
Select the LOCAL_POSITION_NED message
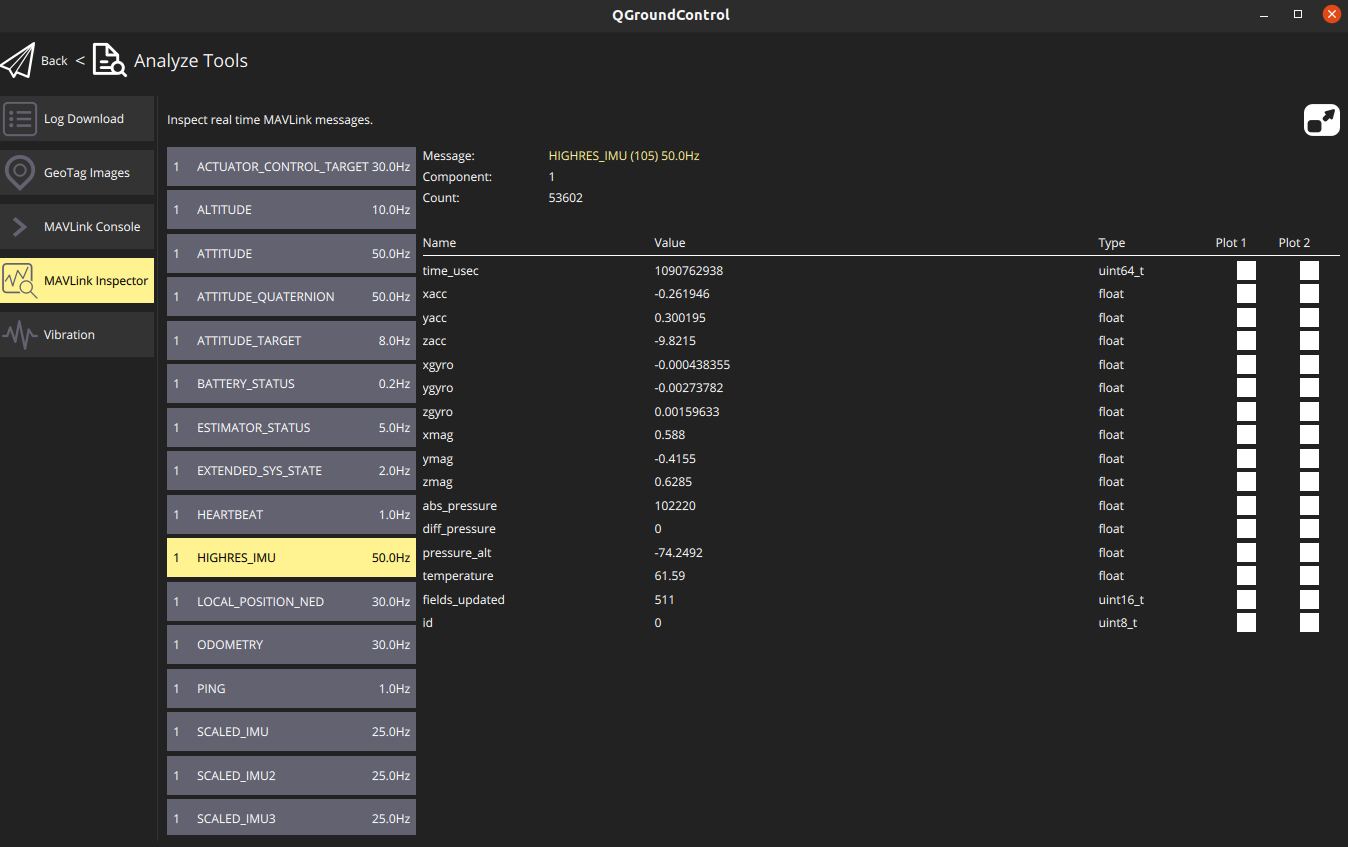tap(291, 602)
